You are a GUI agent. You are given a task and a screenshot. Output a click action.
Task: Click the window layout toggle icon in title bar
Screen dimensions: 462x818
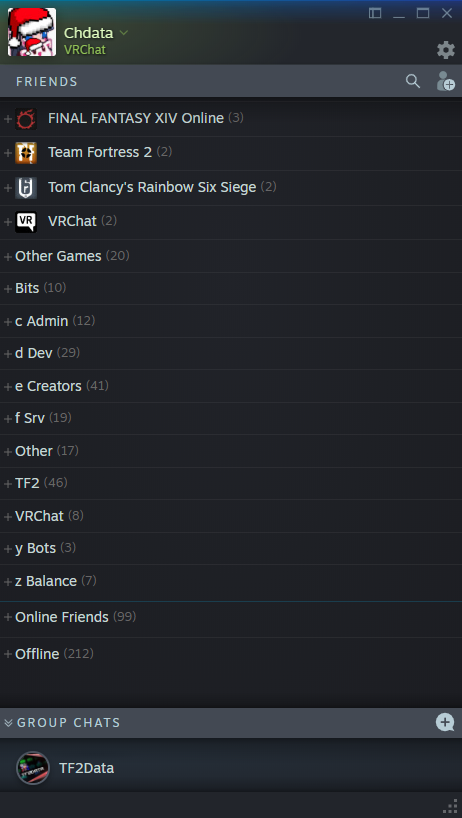(375, 13)
